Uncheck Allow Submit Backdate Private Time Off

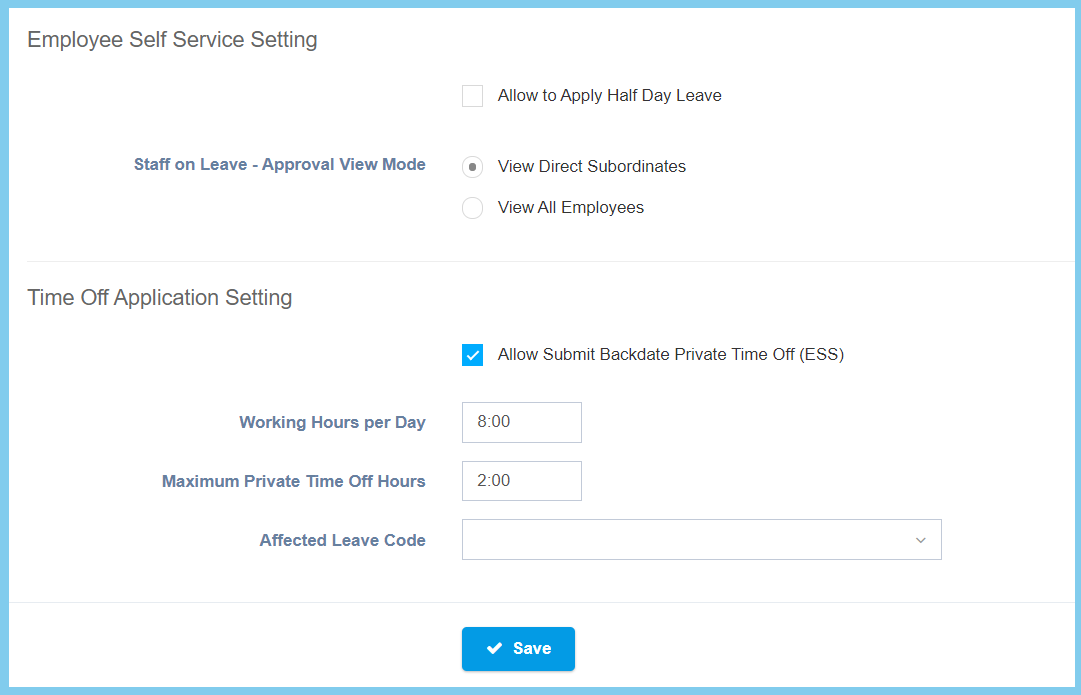pos(472,355)
